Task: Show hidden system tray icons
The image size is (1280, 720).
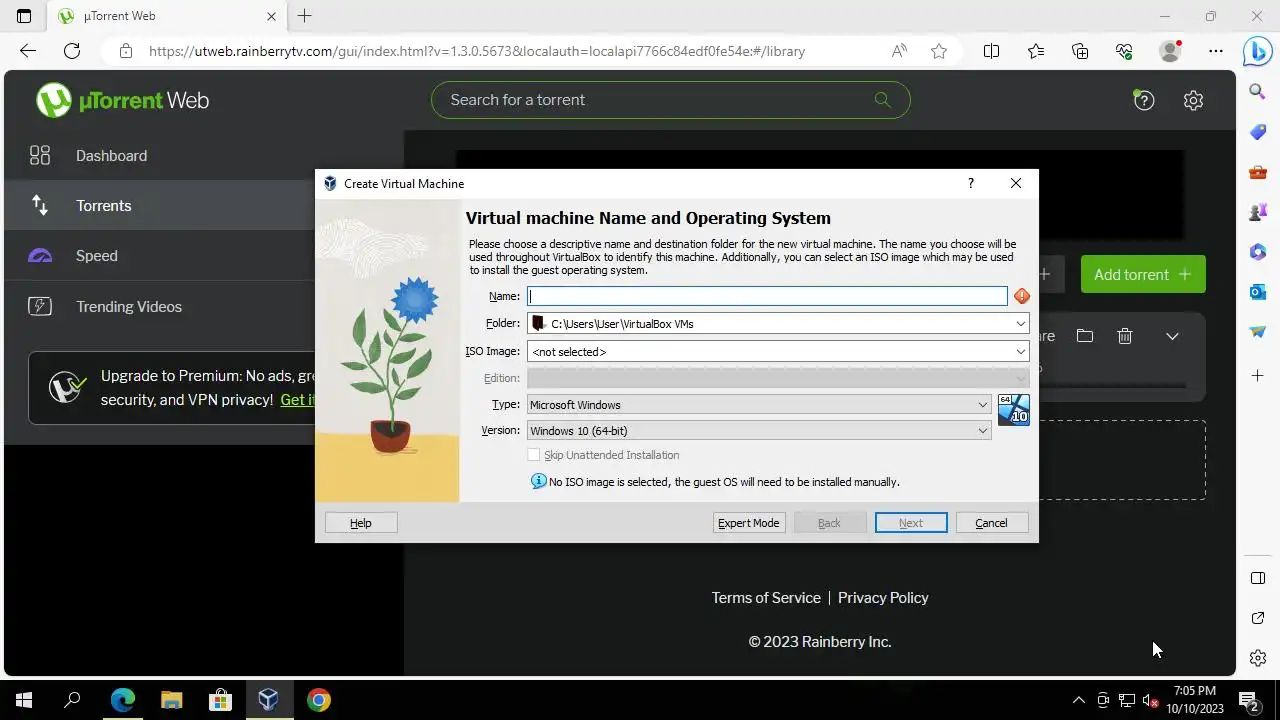Action: 1078,700
